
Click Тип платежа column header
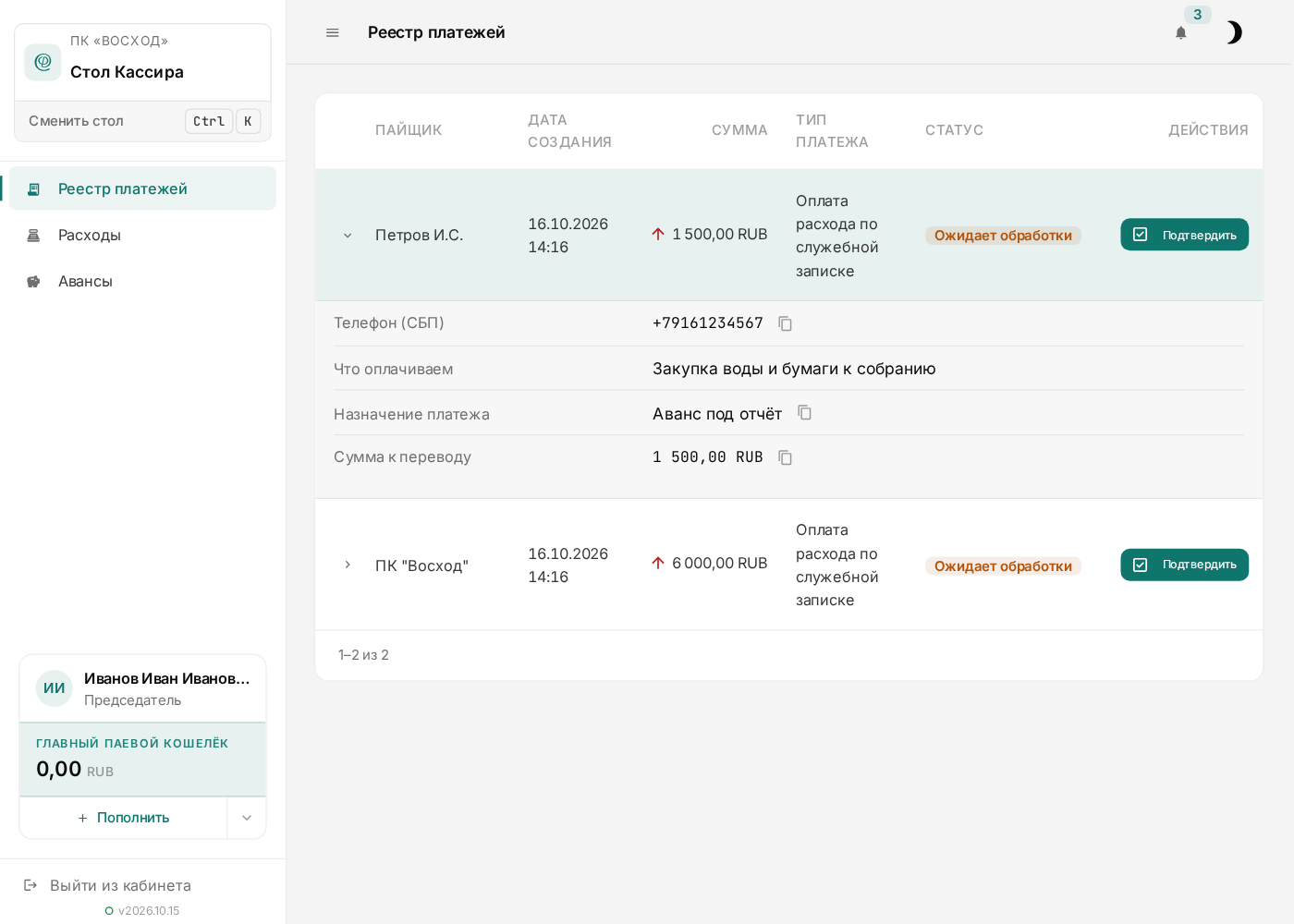point(832,130)
